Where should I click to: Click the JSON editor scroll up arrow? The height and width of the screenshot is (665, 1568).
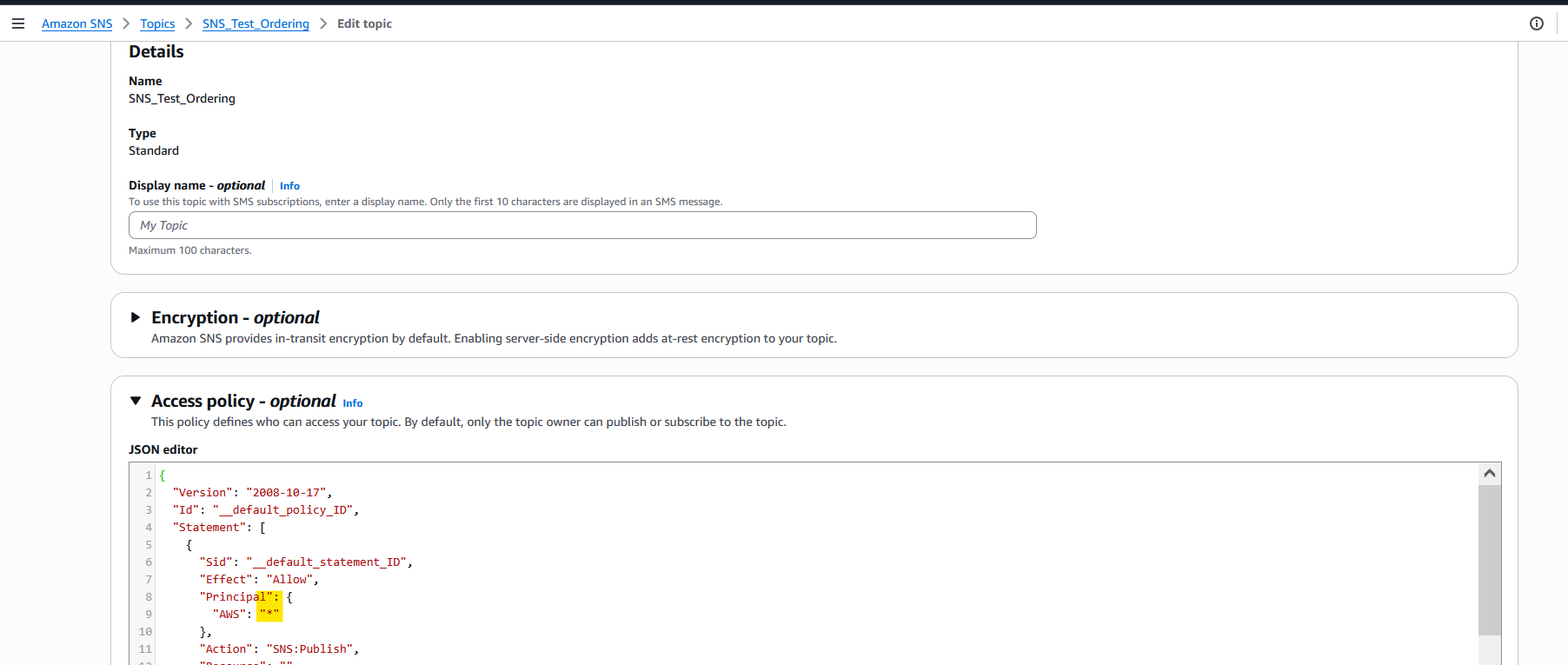pos(1490,474)
